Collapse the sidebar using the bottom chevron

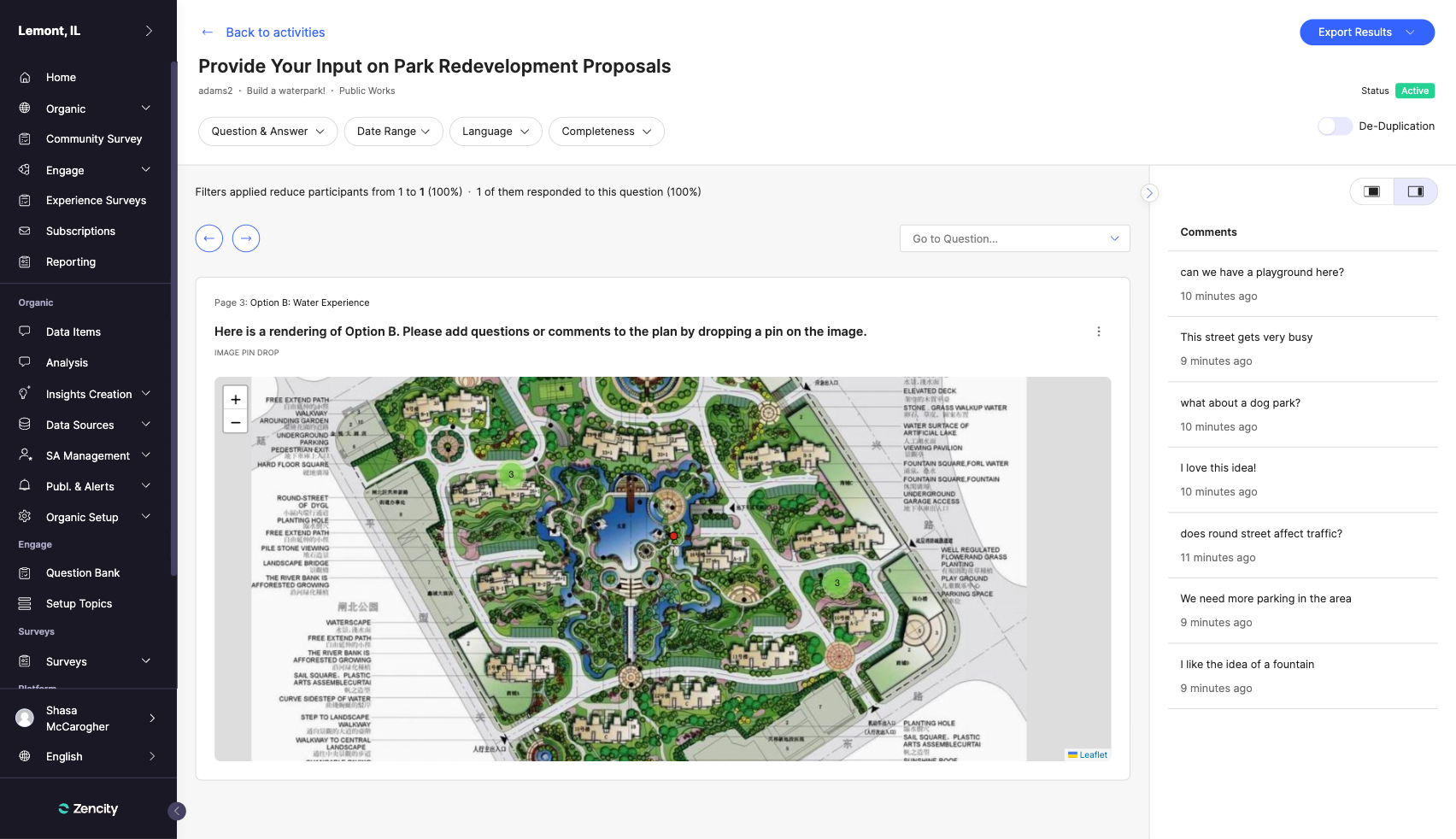[x=177, y=811]
